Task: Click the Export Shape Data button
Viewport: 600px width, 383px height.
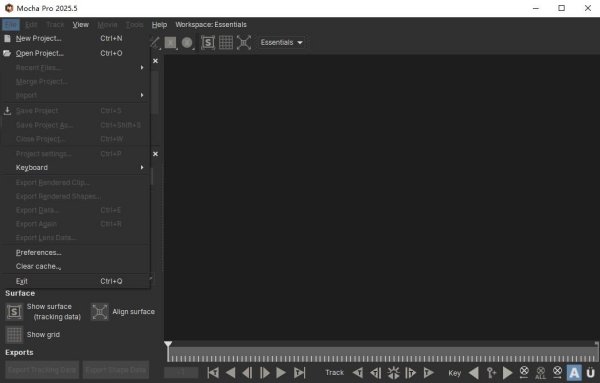Action: pyautogui.click(x=116, y=370)
